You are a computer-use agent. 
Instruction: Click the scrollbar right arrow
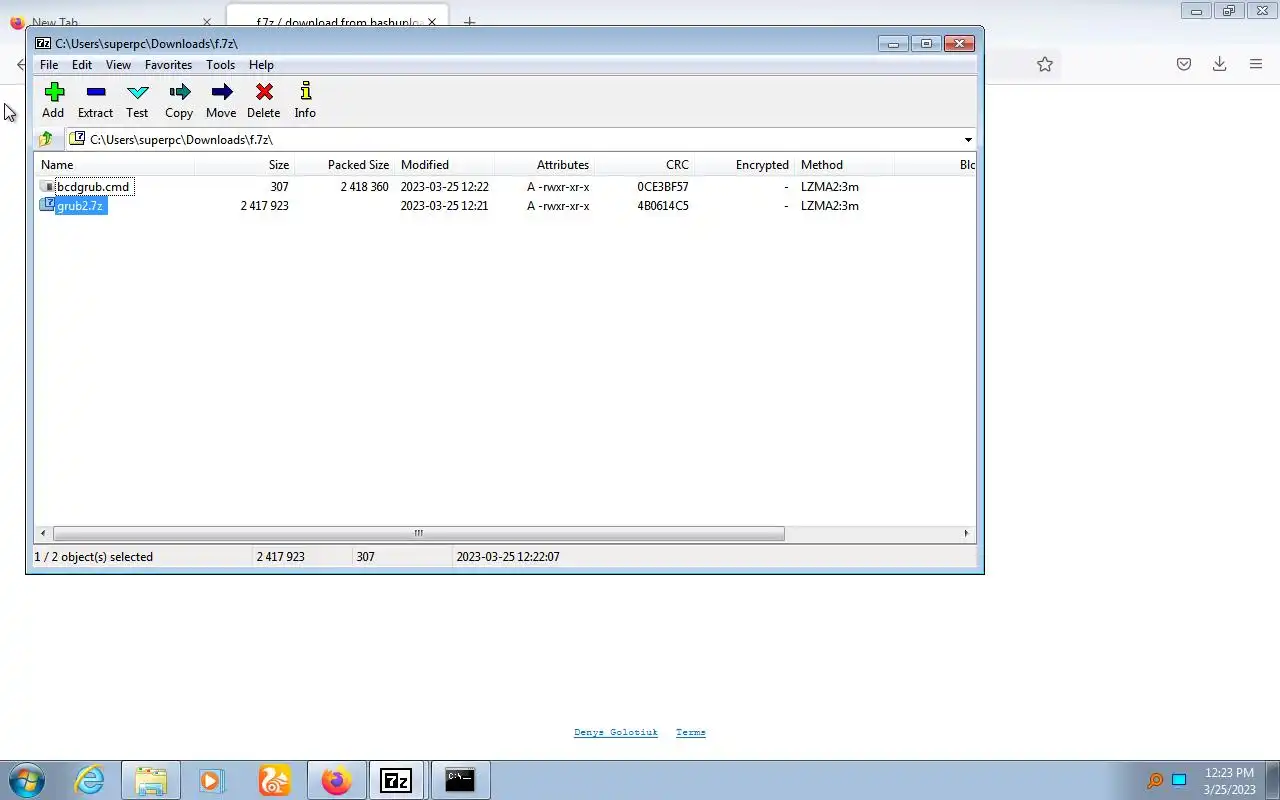click(x=966, y=533)
